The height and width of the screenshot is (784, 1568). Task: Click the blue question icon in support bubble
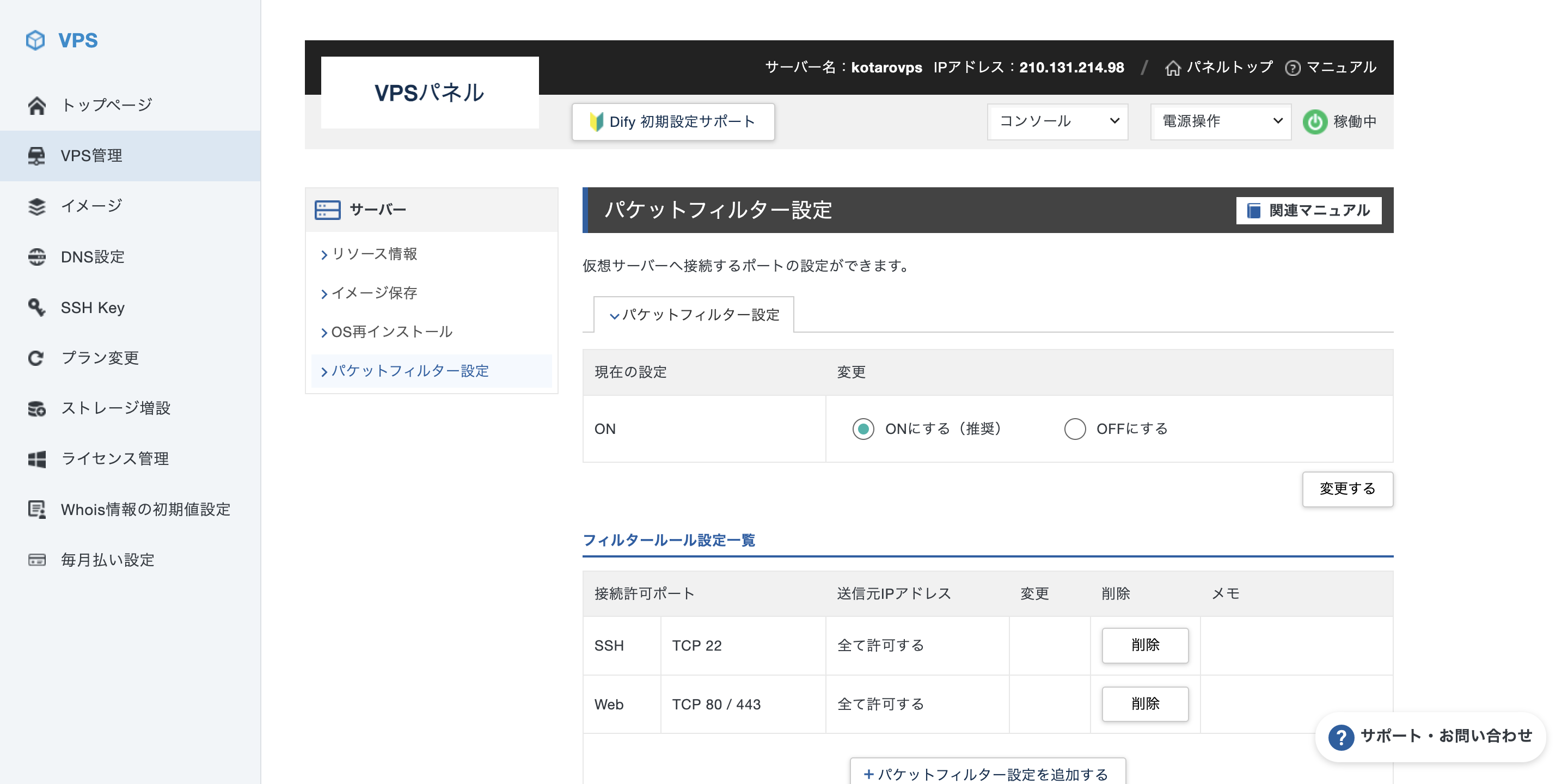point(1341,737)
